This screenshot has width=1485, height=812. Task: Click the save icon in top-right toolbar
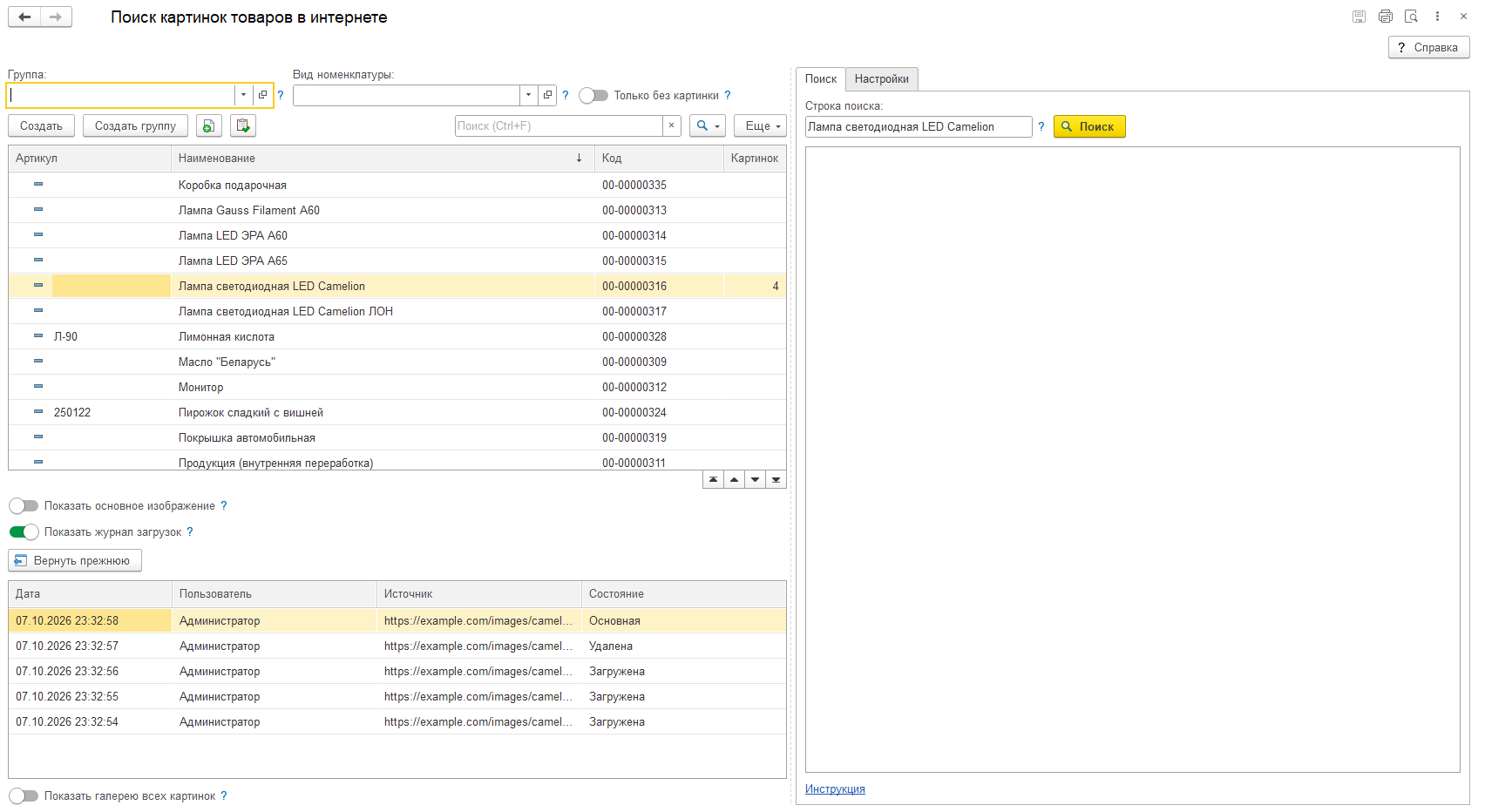tap(1359, 17)
